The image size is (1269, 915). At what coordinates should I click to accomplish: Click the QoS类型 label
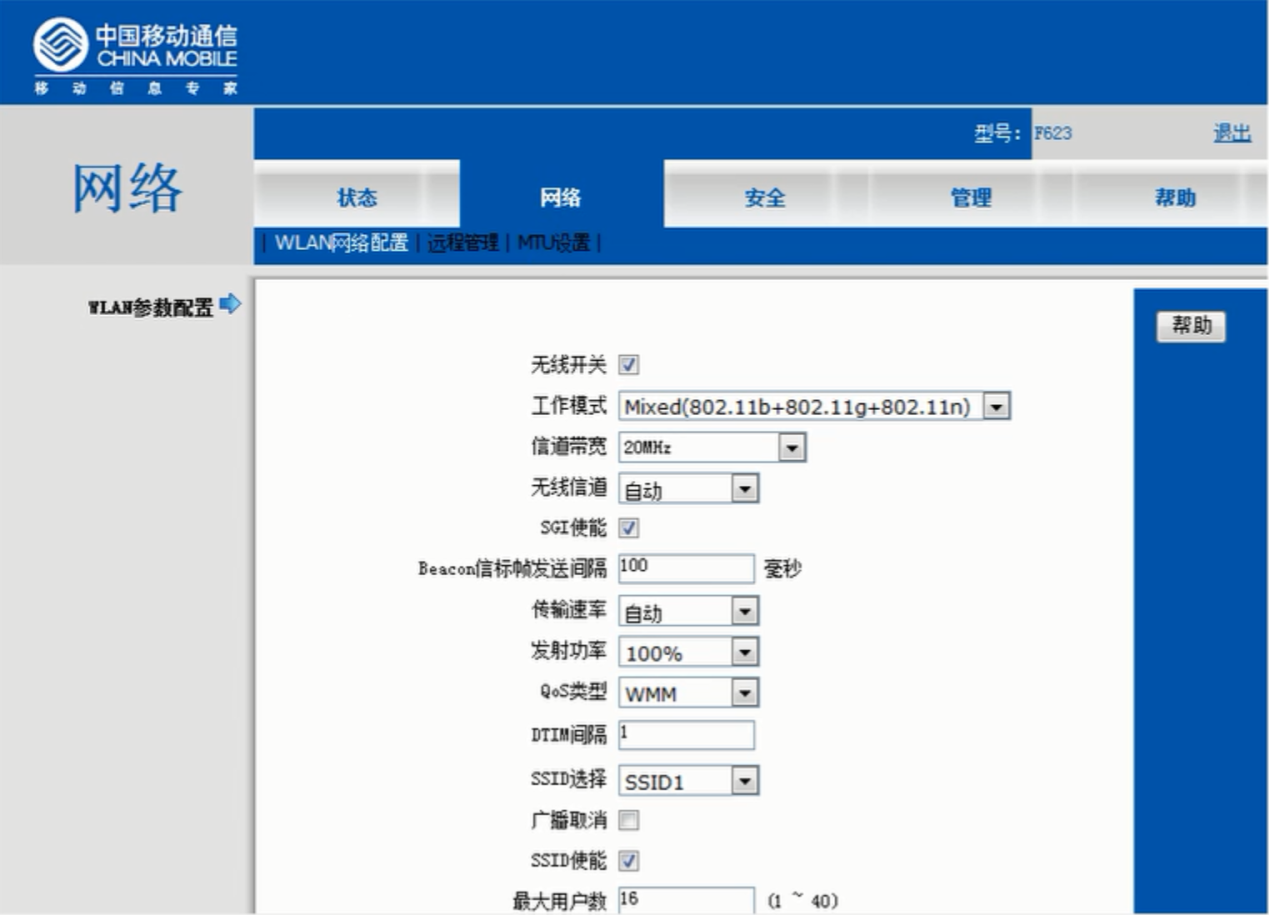coord(573,692)
